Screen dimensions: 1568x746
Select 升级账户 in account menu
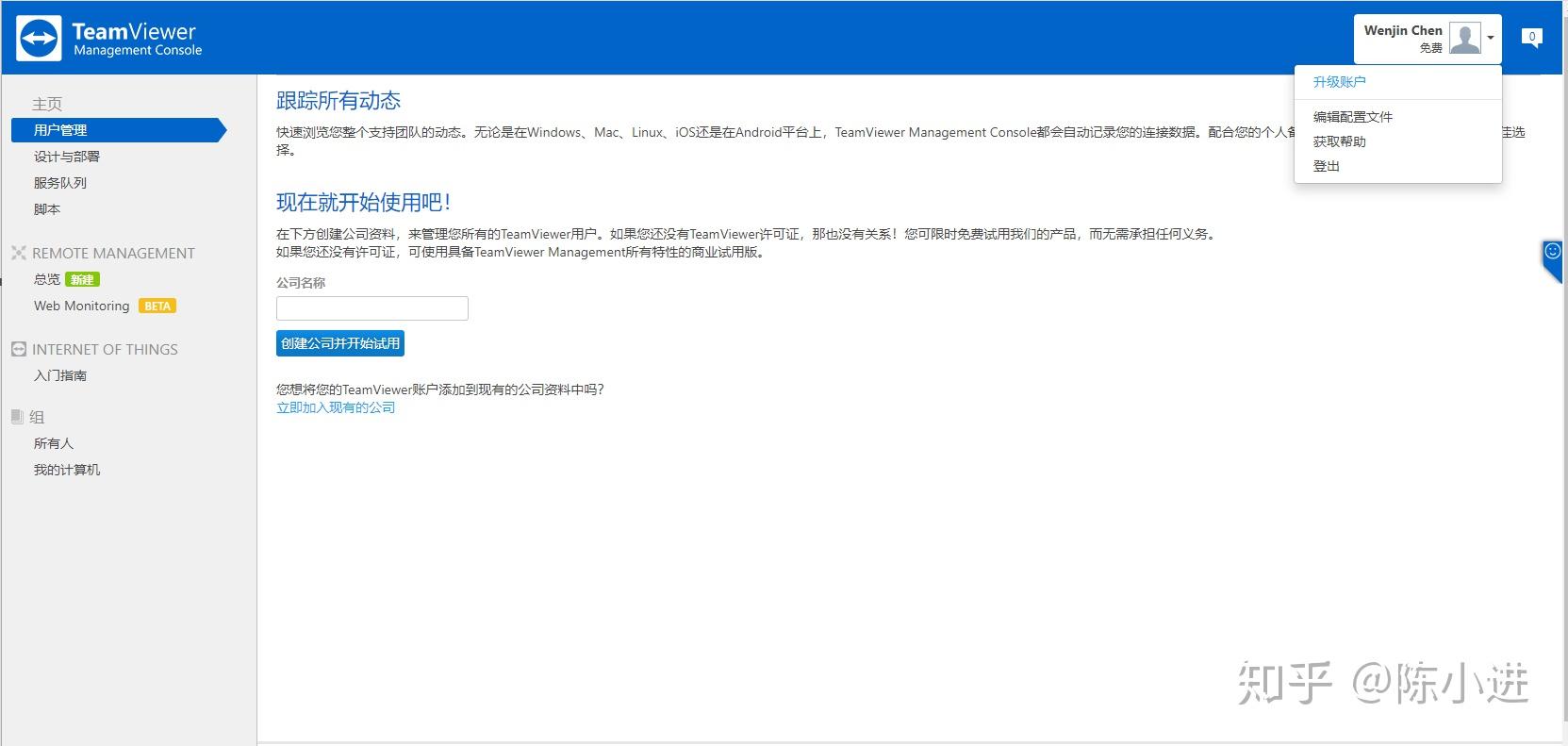tap(1339, 82)
